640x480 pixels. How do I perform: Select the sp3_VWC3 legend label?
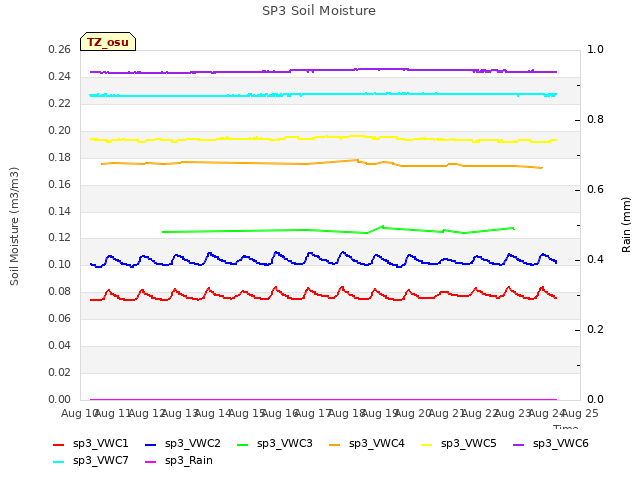pos(284,444)
